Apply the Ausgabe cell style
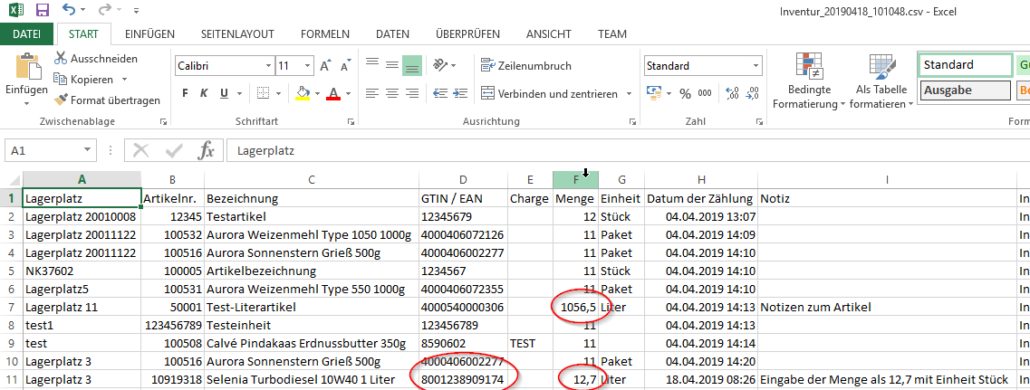The image size is (1030, 390). [x=964, y=91]
